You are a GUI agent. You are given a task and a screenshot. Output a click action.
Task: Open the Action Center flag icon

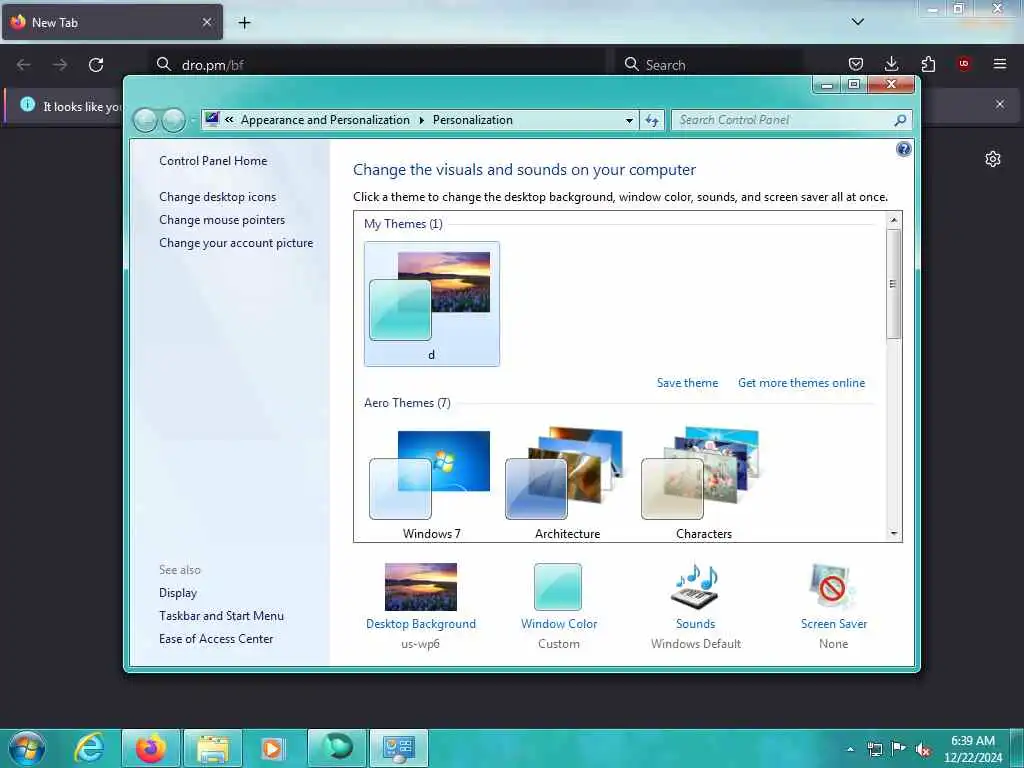(x=899, y=749)
